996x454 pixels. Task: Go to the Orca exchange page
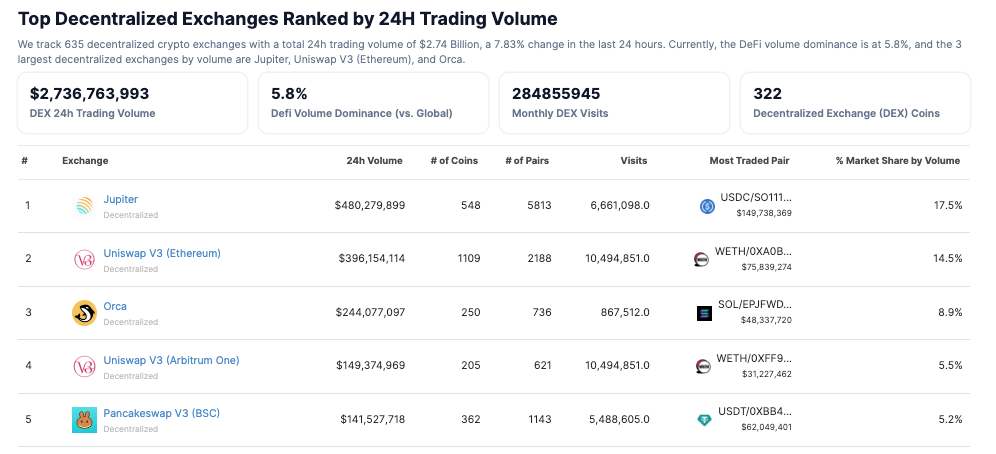click(x=115, y=306)
